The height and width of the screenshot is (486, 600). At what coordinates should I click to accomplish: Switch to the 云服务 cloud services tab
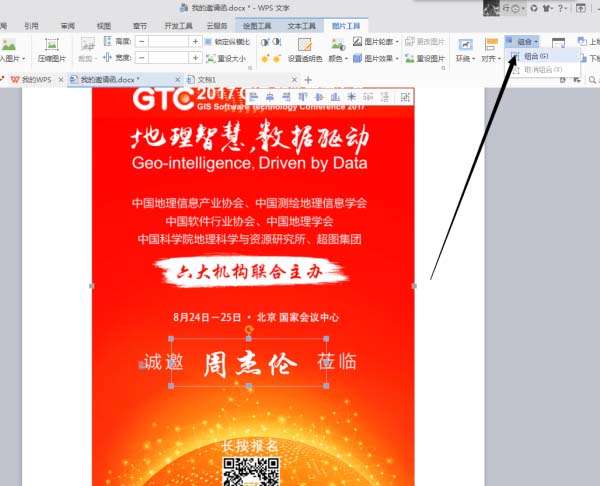point(217,26)
